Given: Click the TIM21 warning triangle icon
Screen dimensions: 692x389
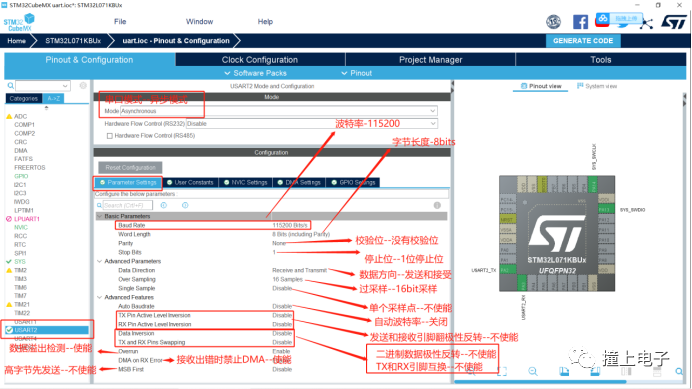Looking at the screenshot, I should [x=9, y=305].
